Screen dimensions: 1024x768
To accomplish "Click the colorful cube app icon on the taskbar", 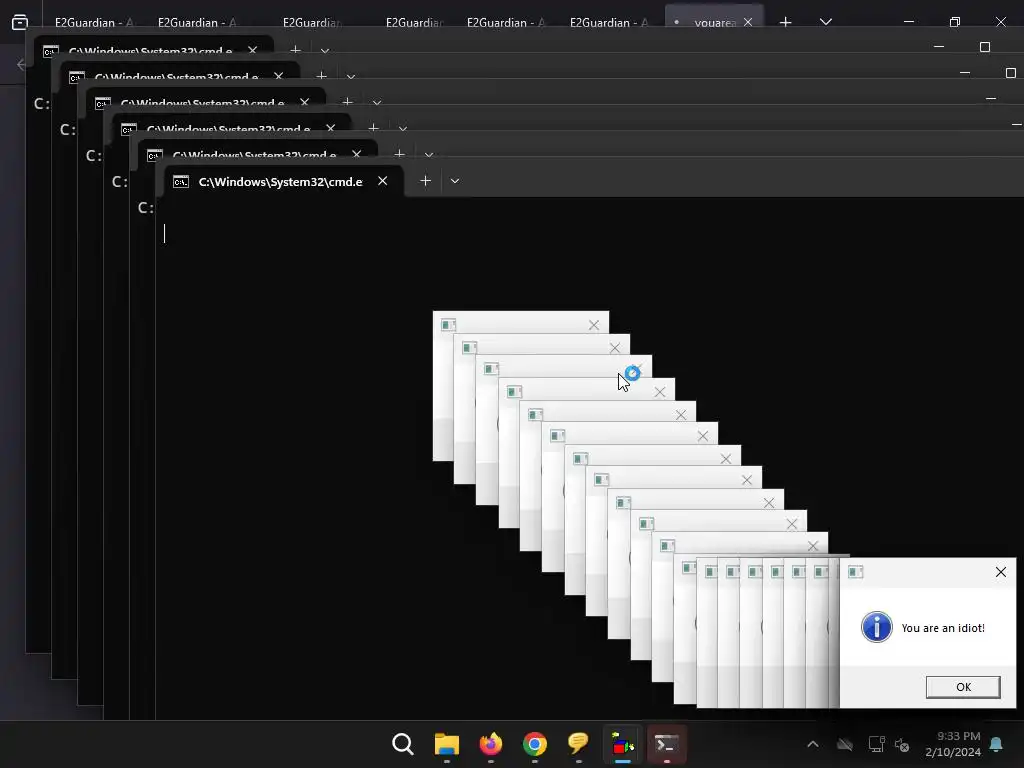I will click(622, 744).
